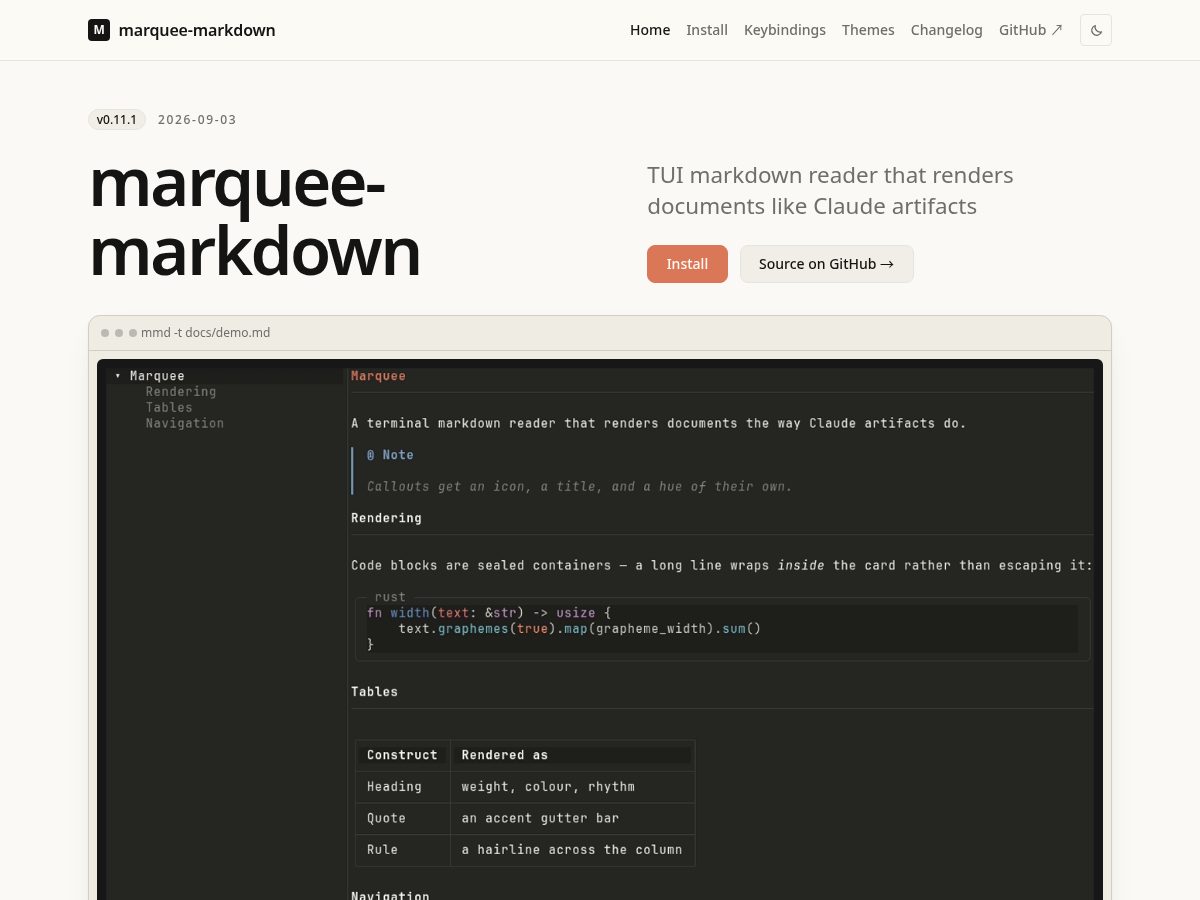
Task: Open the Install nav item
Action: (x=707, y=30)
